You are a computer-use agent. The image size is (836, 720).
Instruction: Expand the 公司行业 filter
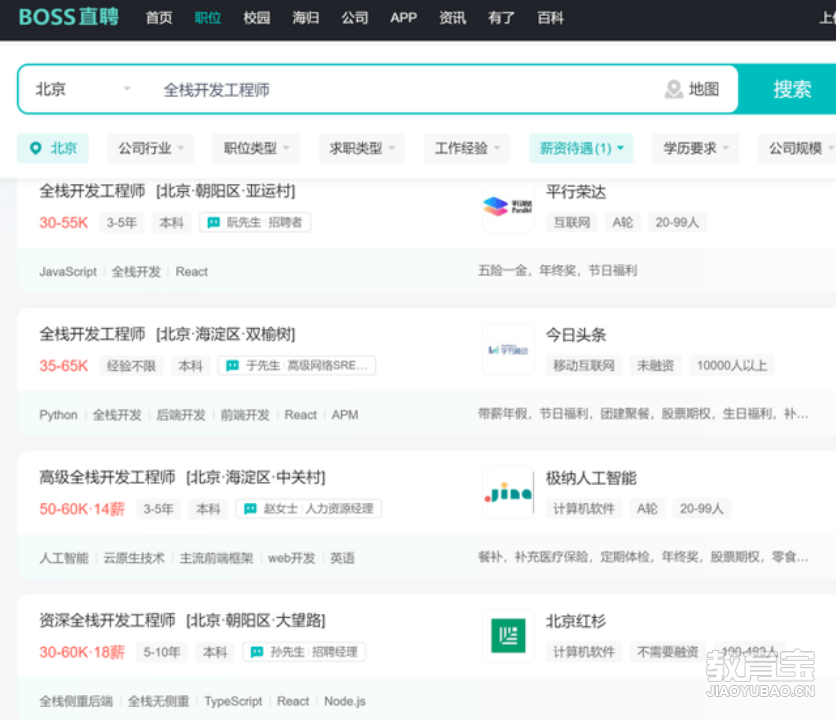coord(150,148)
